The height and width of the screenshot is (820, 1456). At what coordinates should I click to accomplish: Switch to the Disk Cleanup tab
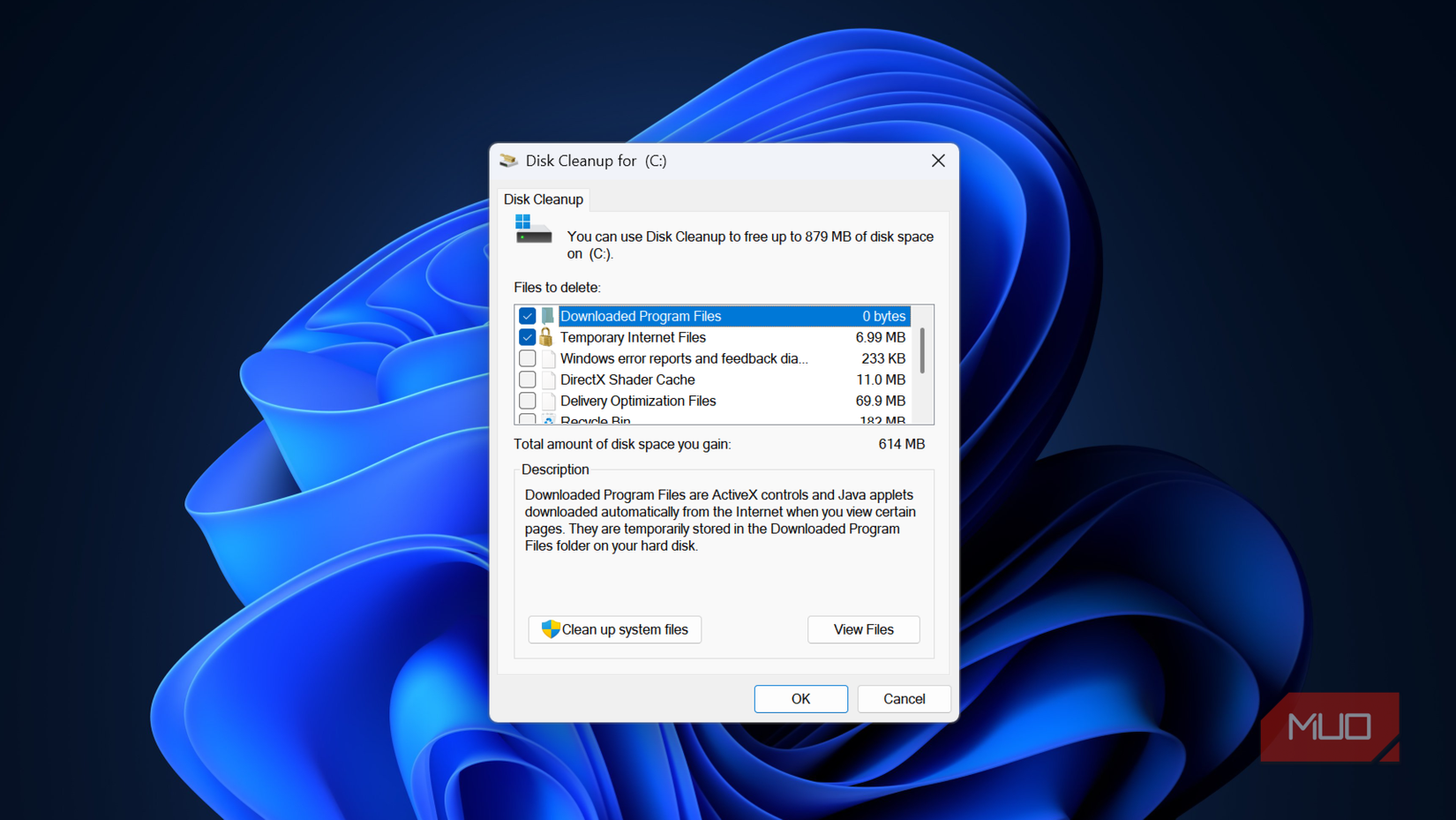click(x=544, y=199)
